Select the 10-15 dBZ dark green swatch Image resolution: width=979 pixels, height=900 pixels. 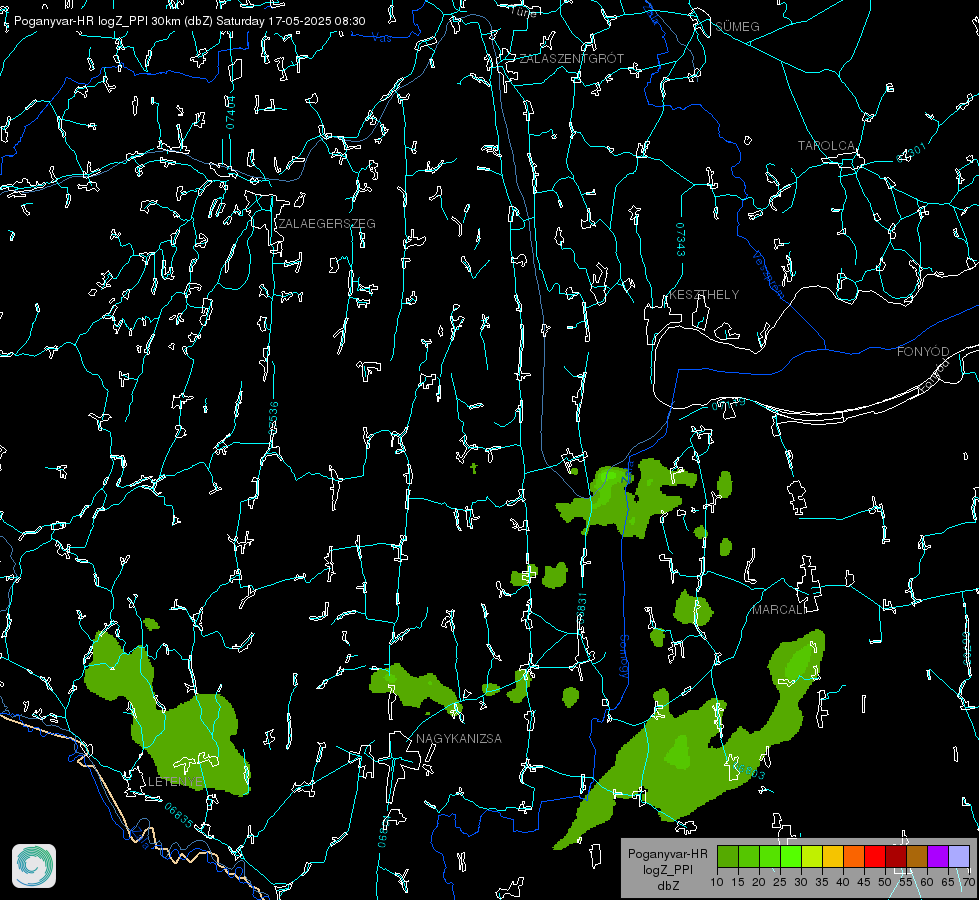click(x=728, y=857)
